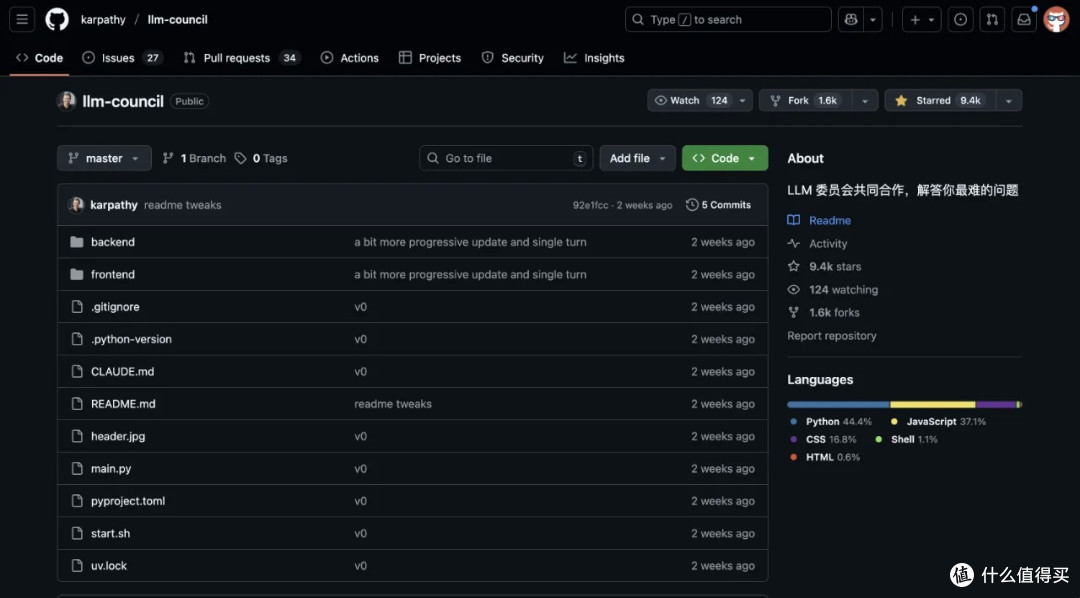View the 124 watching link
Viewport: 1080px width, 598px height.
click(833, 289)
